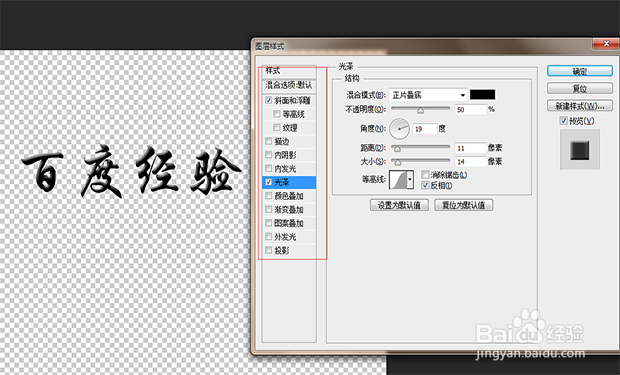Click the 角度 angle dial
This screenshot has height=375, width=620.
click(x=399, y=129)
